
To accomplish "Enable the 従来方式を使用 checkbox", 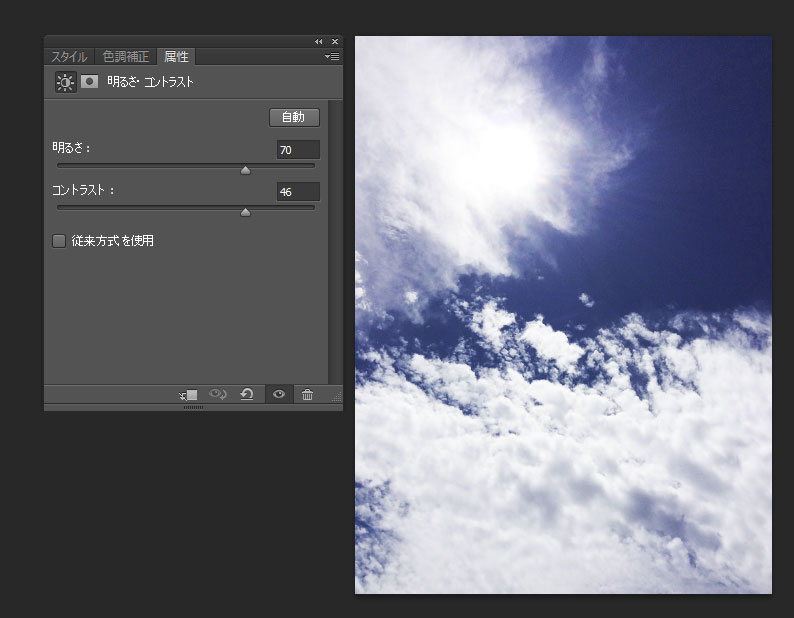I will 59,241.
